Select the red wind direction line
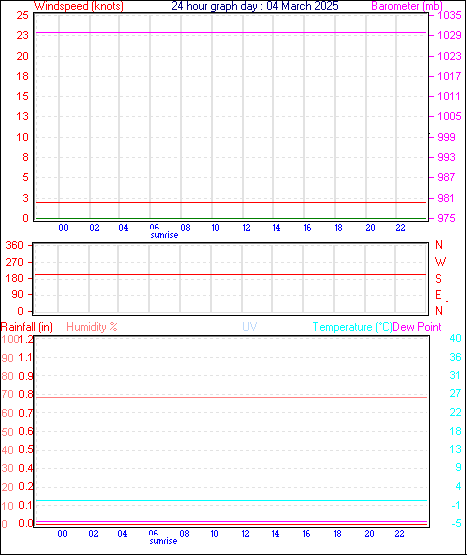 (231, 275)
